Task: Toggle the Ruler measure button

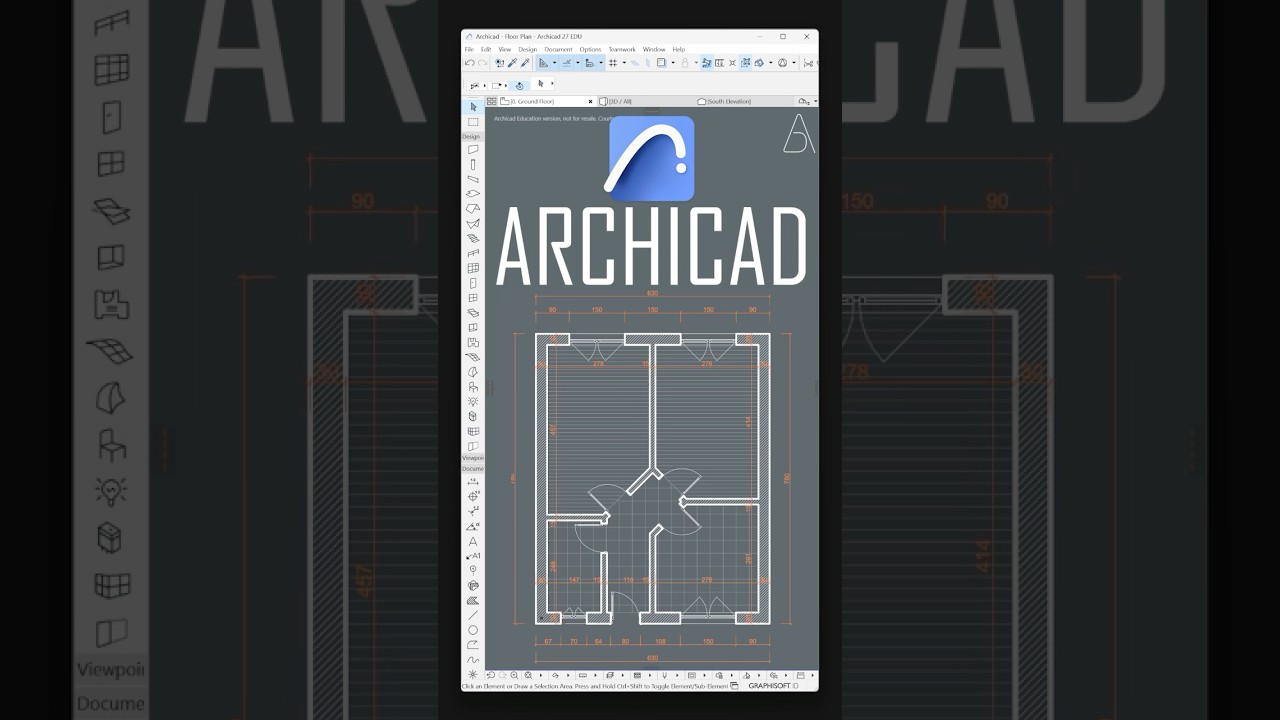Action: [589, 63]
